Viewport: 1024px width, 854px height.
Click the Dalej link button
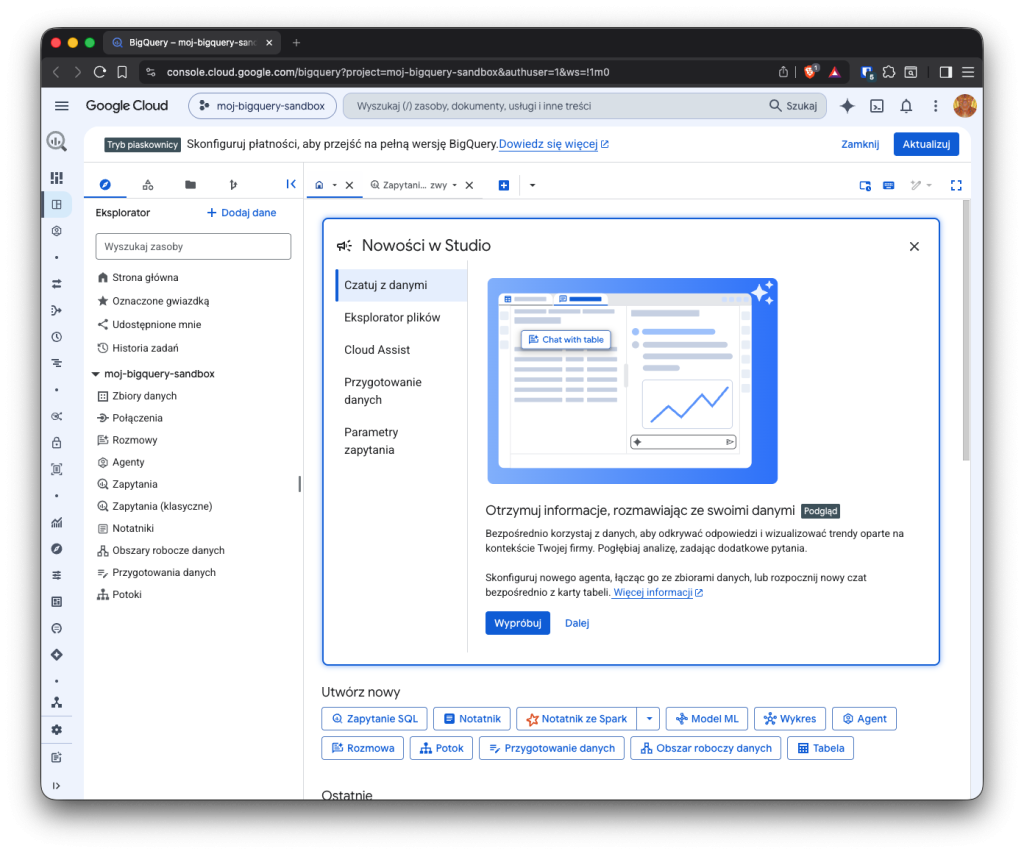point(577,623)
